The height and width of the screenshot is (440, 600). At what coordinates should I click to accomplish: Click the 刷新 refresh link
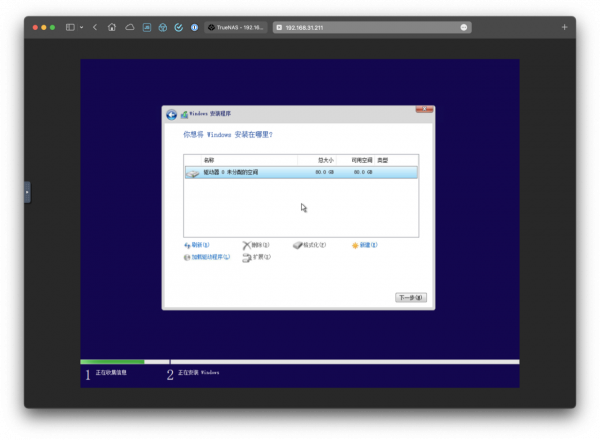click(x=197, y=245)
